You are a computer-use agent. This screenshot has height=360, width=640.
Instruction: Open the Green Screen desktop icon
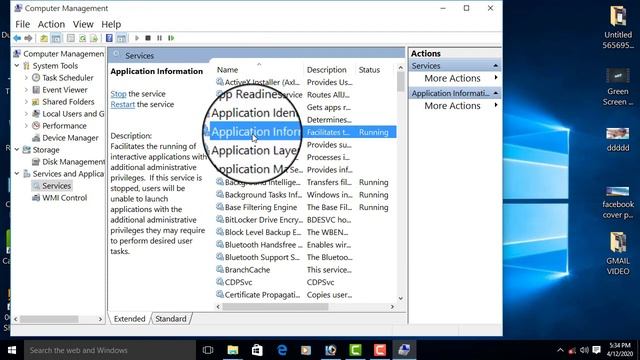pyautogui.click(x=618, y=87)
